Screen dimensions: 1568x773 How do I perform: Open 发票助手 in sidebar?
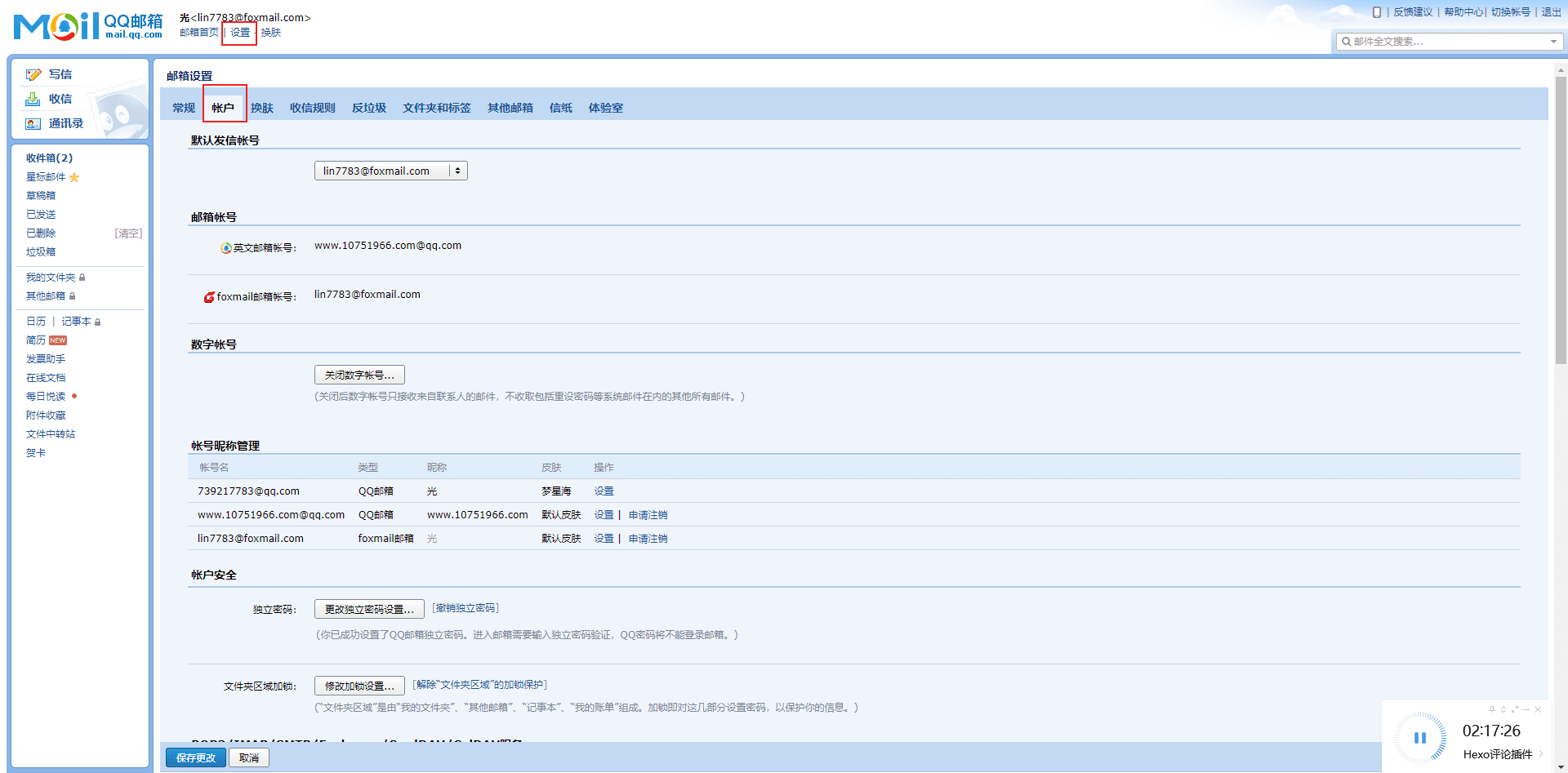46,359
